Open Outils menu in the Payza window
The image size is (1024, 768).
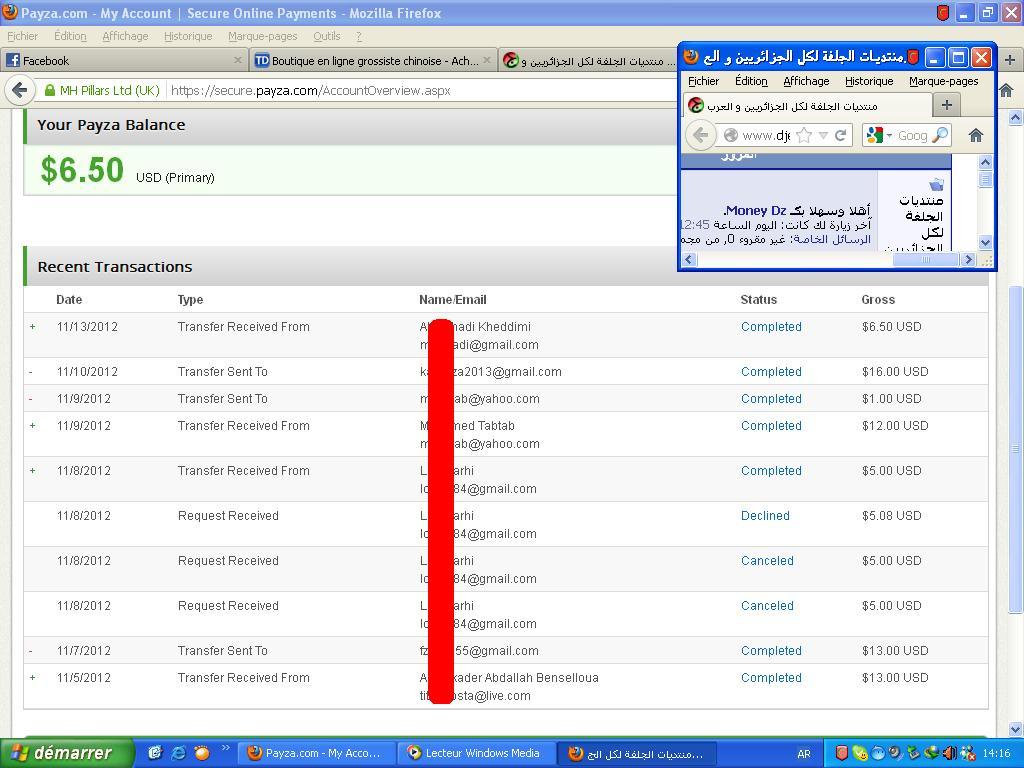(x=327, y=36)
